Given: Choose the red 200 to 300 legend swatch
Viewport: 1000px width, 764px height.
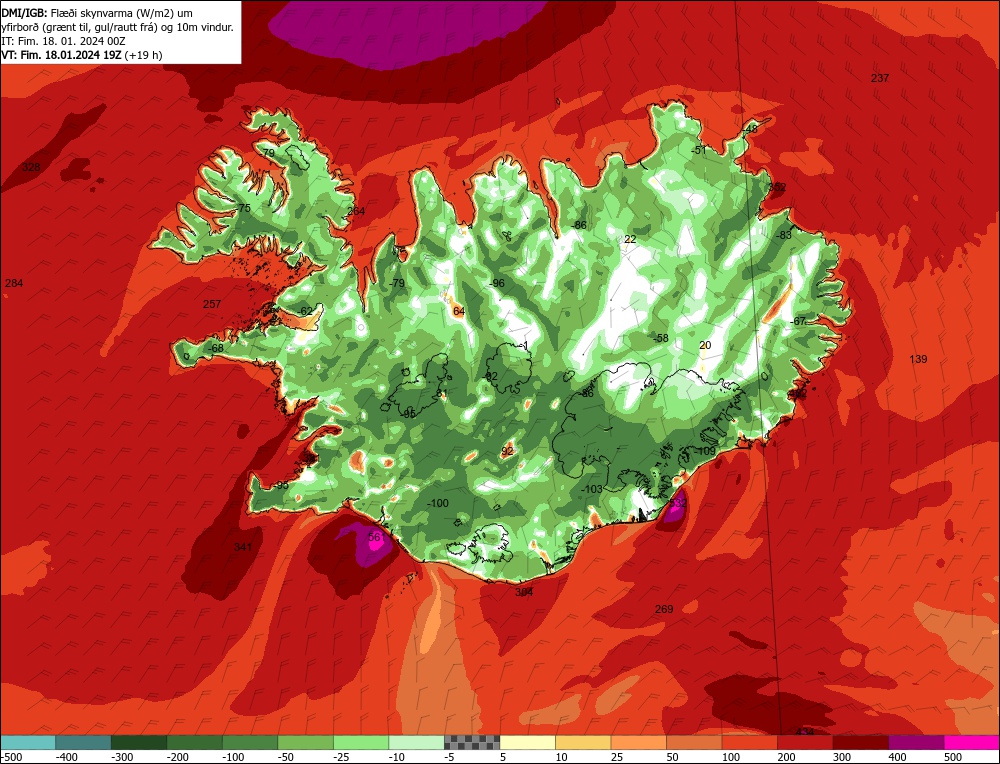Looking at the screenshot, I should (x=805, y=742).
